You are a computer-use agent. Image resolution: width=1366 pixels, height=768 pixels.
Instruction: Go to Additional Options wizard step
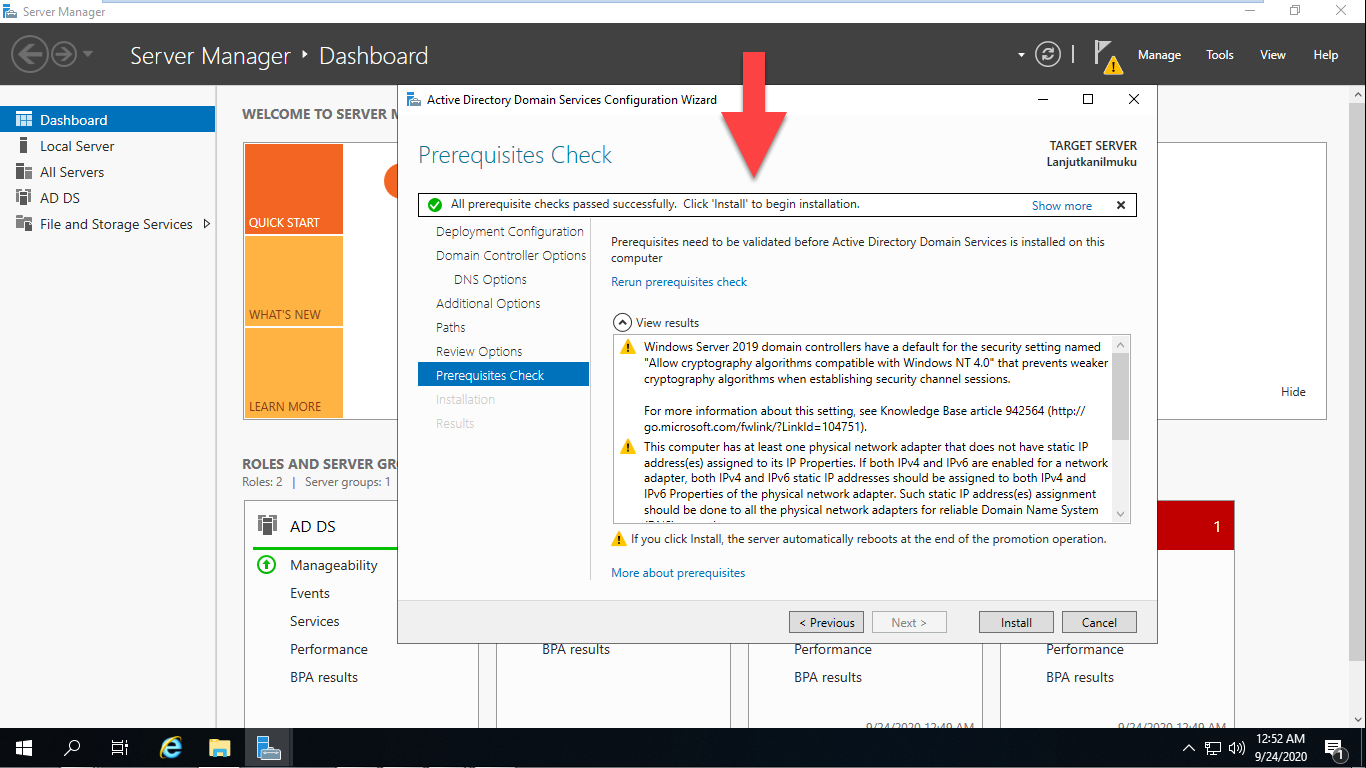[488, 303]
